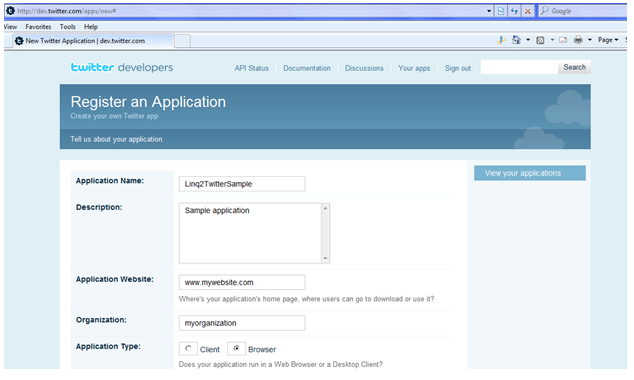Open the Help menu
The height and width of the screenshot is (380, 634).
(91, 27)
